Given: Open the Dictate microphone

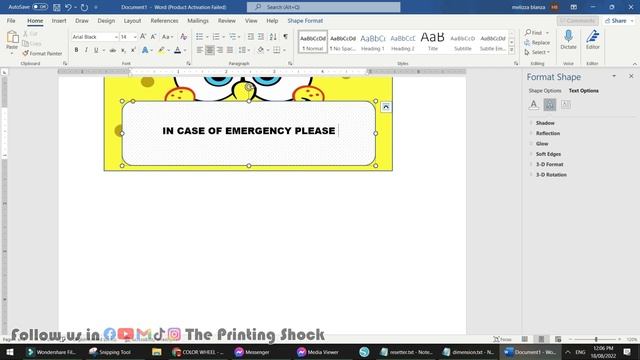Looking at the screenshot, I should click(568, 40).
